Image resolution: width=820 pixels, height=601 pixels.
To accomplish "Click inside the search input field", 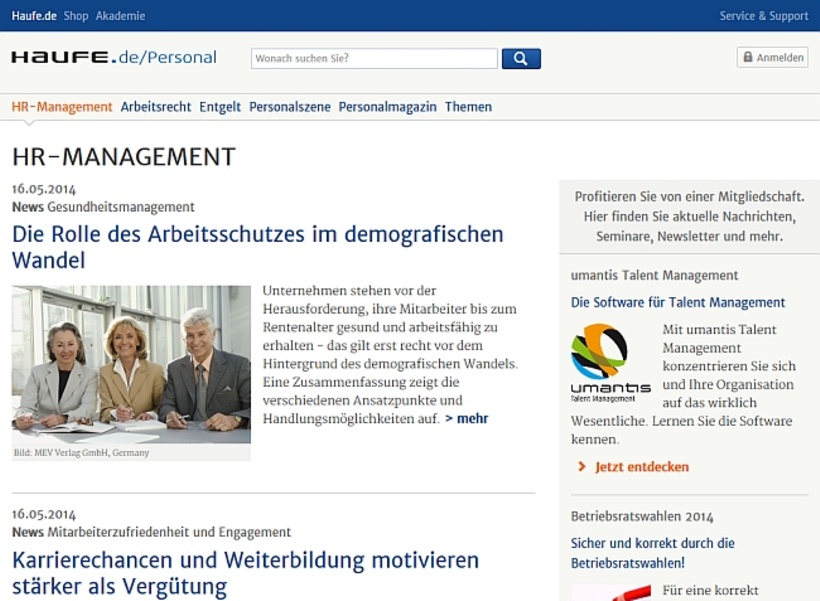I will [x=373, y=57].
